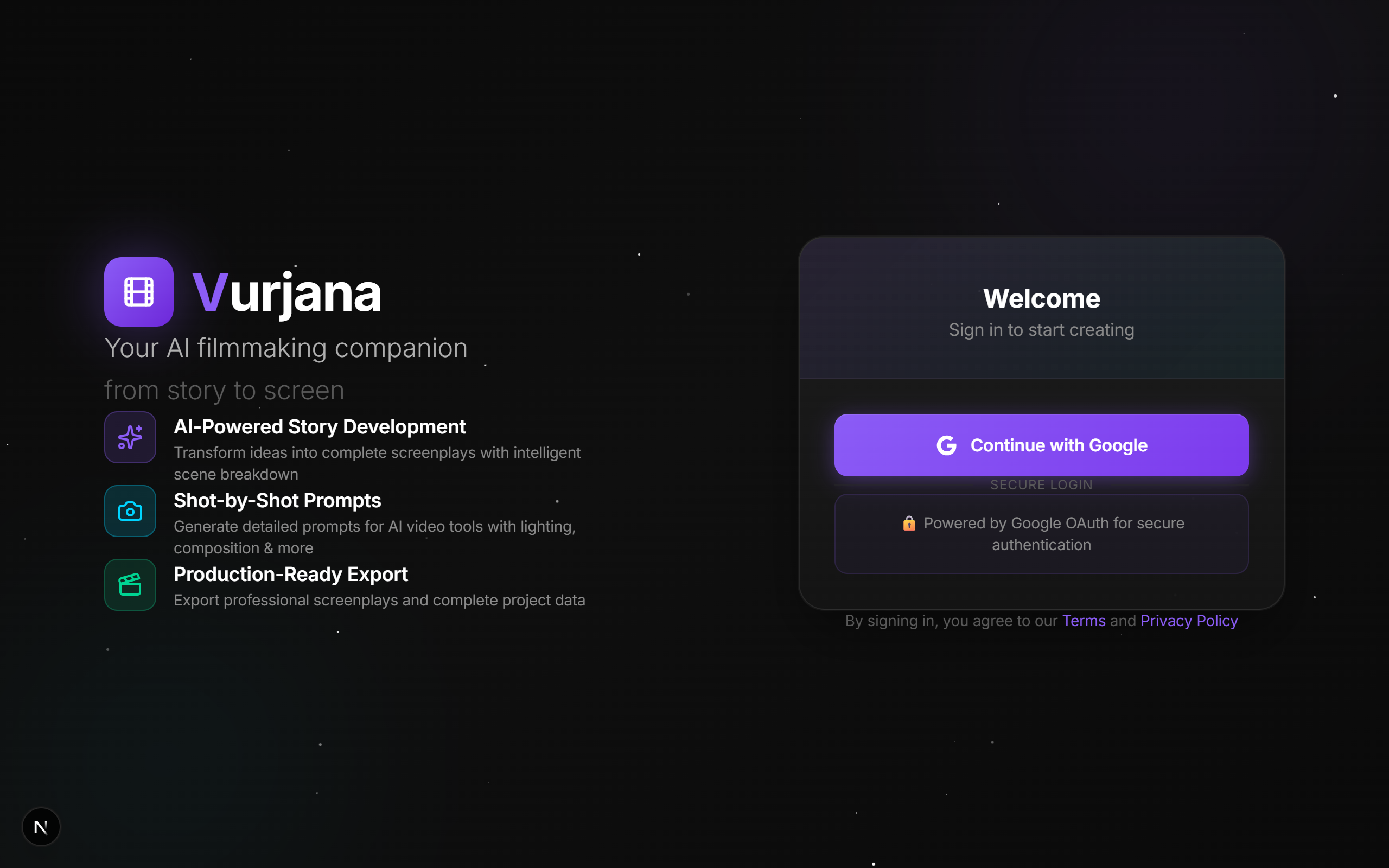Click the Production-Ready Export heading

(x=290, y=574)
